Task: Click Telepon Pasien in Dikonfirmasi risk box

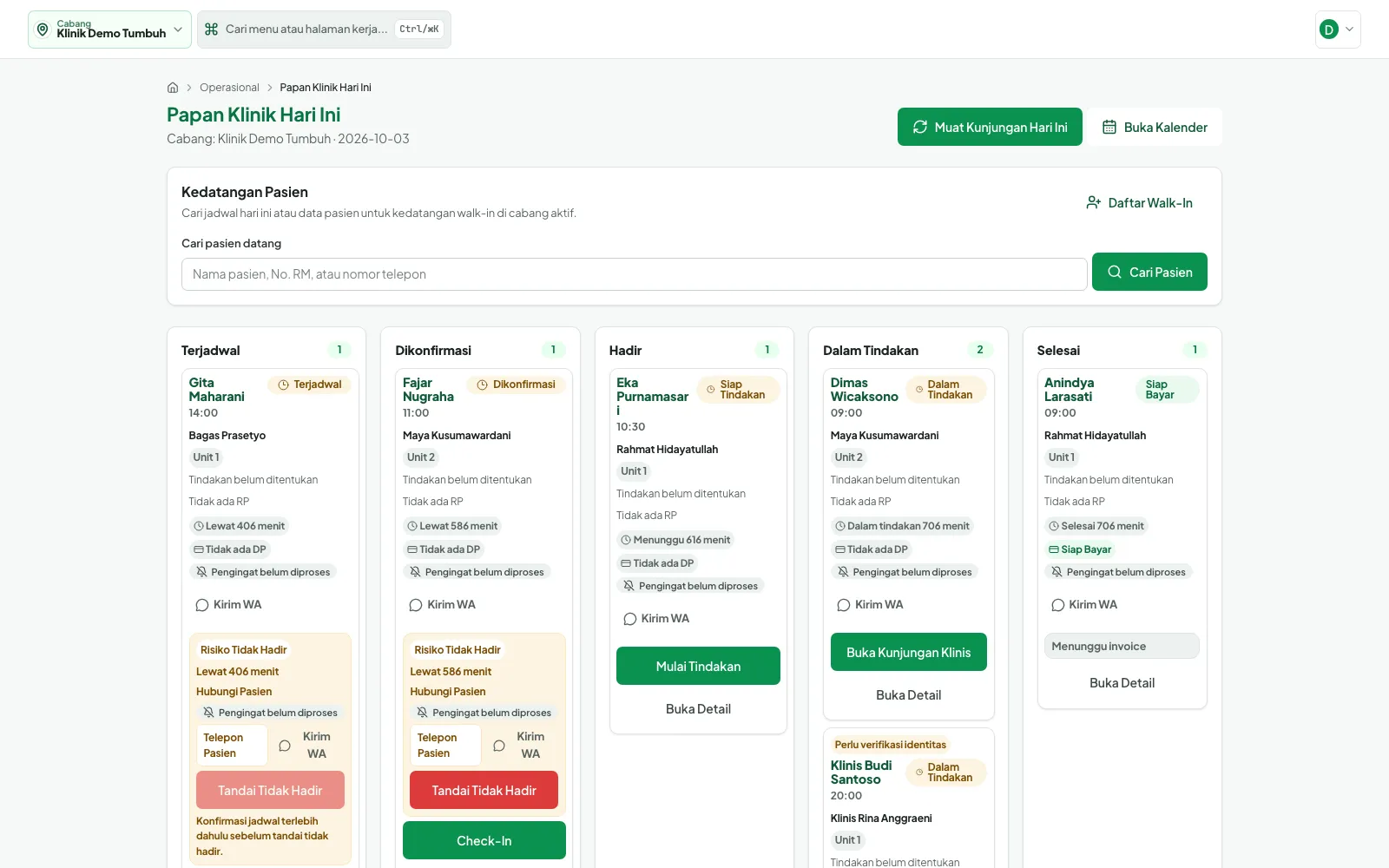Action: pos(445,746)
